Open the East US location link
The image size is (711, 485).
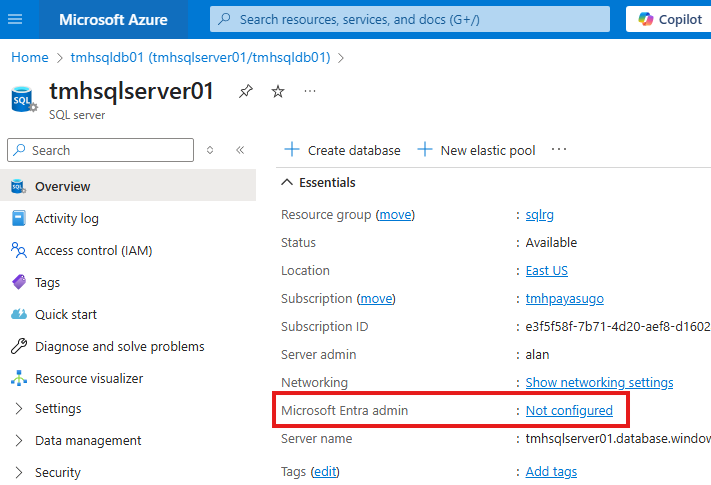(x=546, y=271)
